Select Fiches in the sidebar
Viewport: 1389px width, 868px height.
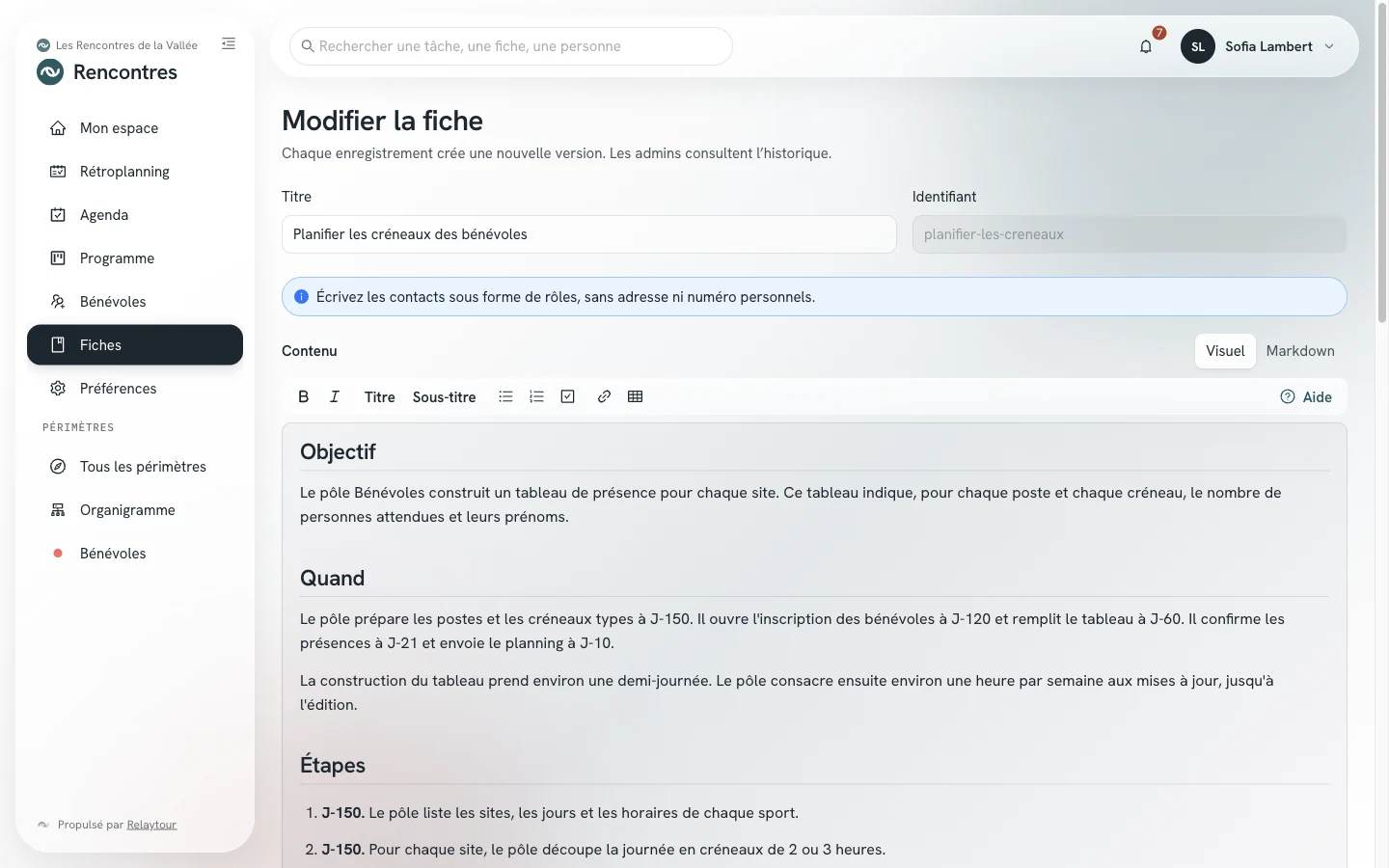(135, 345)
